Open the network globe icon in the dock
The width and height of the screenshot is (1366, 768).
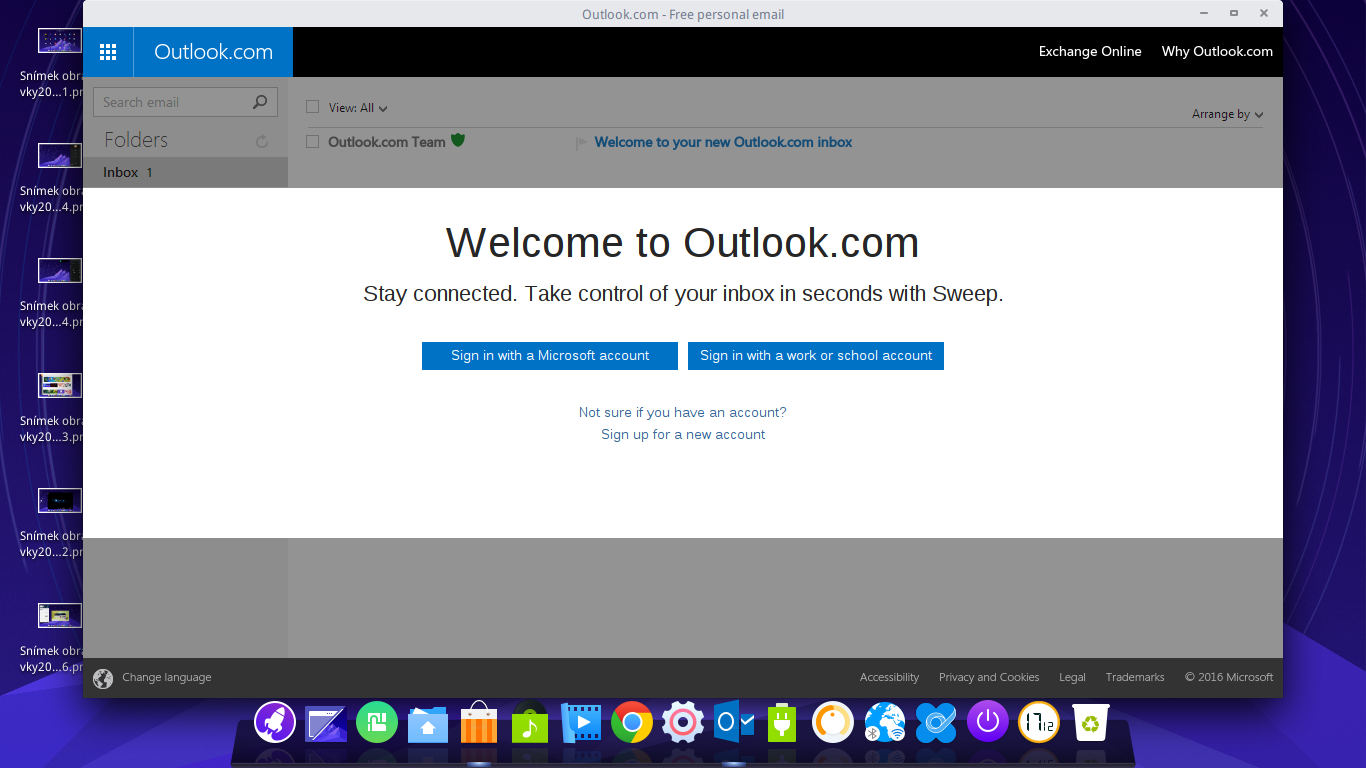(x=885, y=722)
